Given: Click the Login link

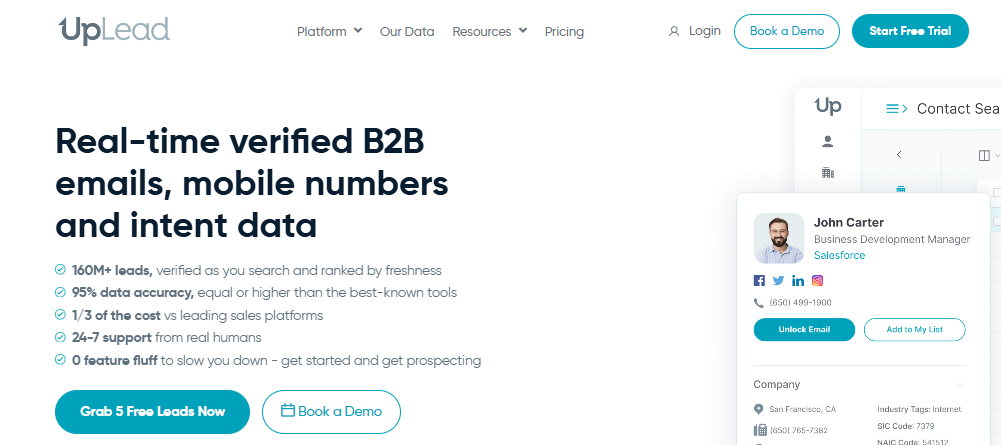Looking at the screenshot, I should [695, 31].
